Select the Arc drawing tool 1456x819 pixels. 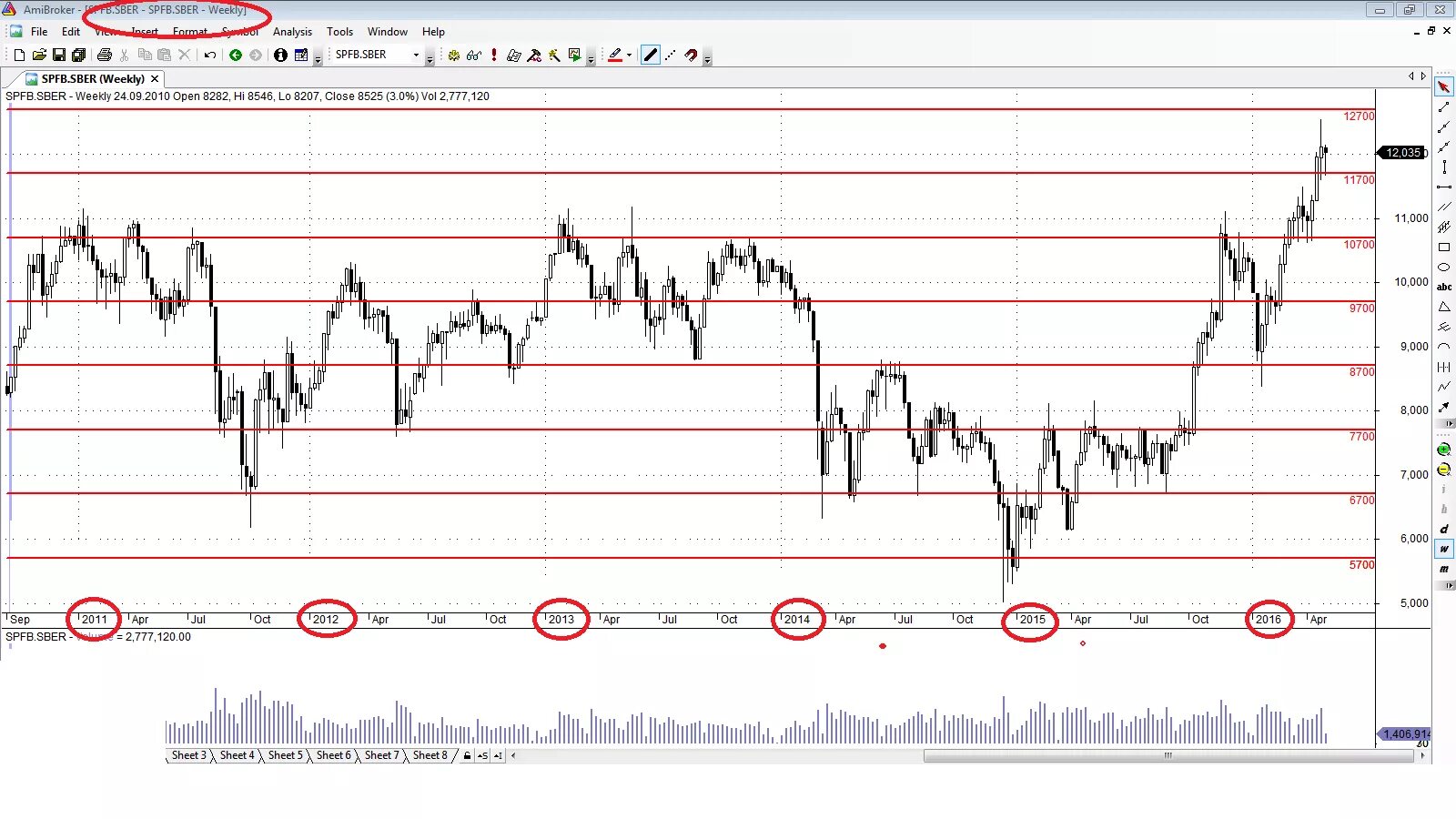[x=1444, y=348]
